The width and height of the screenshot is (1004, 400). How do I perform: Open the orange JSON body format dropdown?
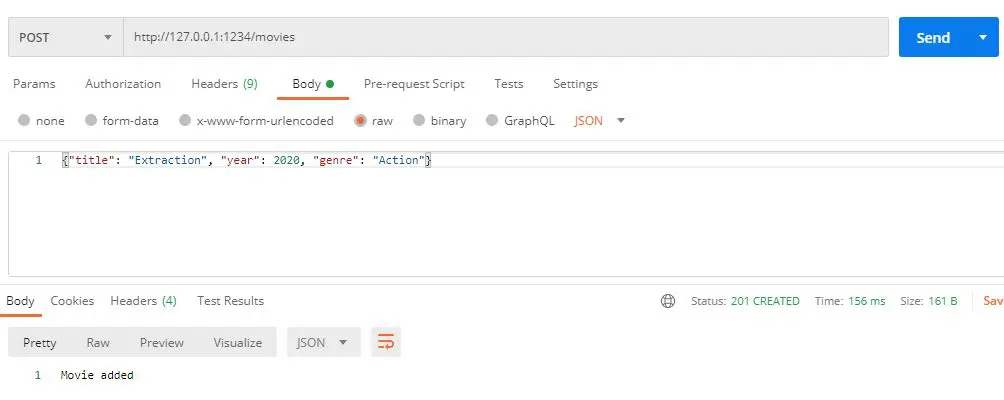click(599, 121)
